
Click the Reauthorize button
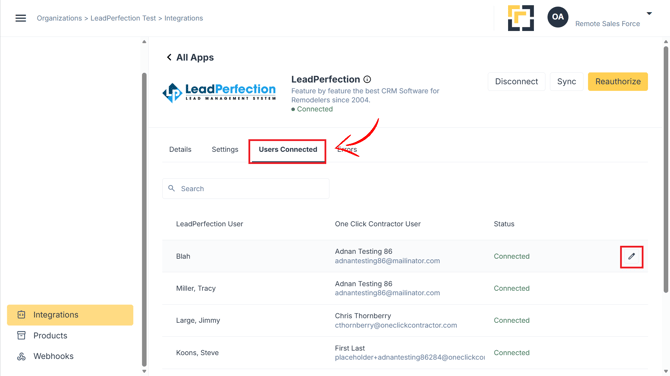pyautogui.click(x=618, y=82)
